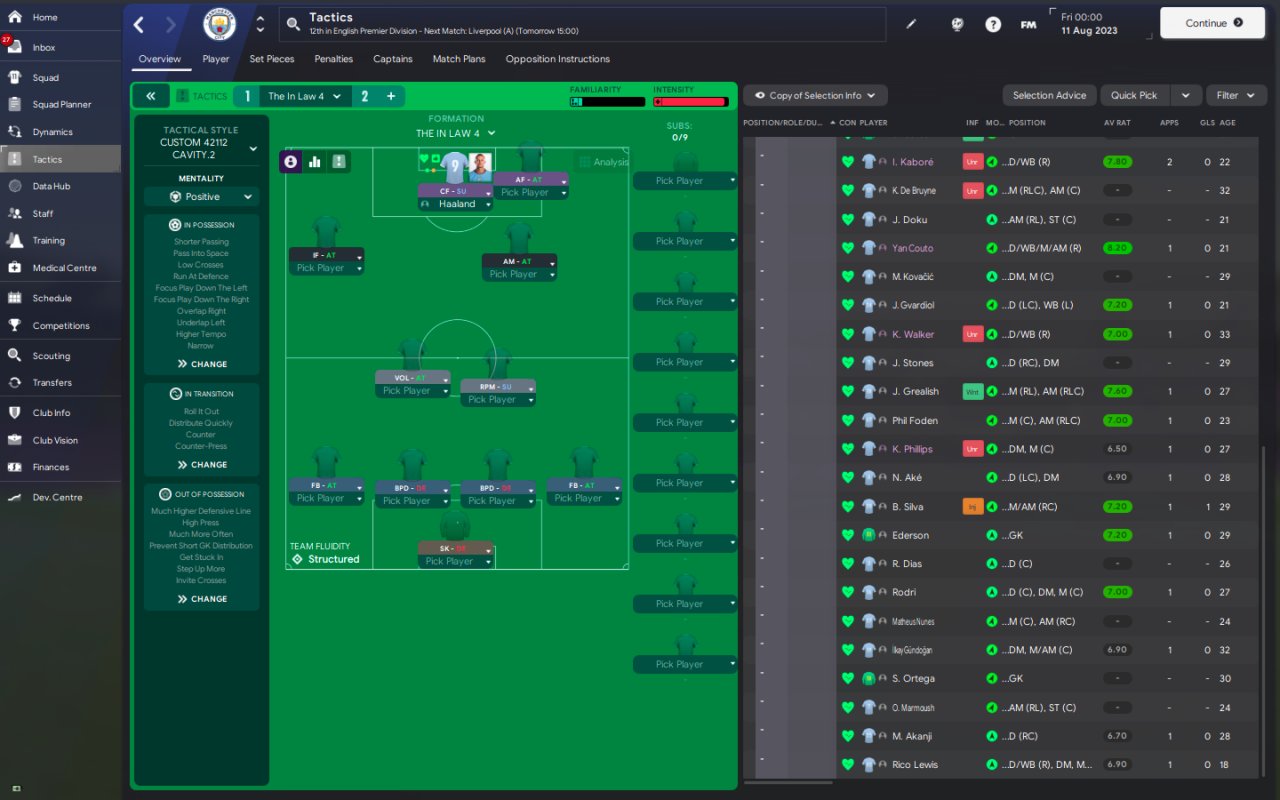Click the Club Vision icon in the sidebar
Image resolution: width=1280 pixels, height=800 pixels.
(x=15, y=440)
